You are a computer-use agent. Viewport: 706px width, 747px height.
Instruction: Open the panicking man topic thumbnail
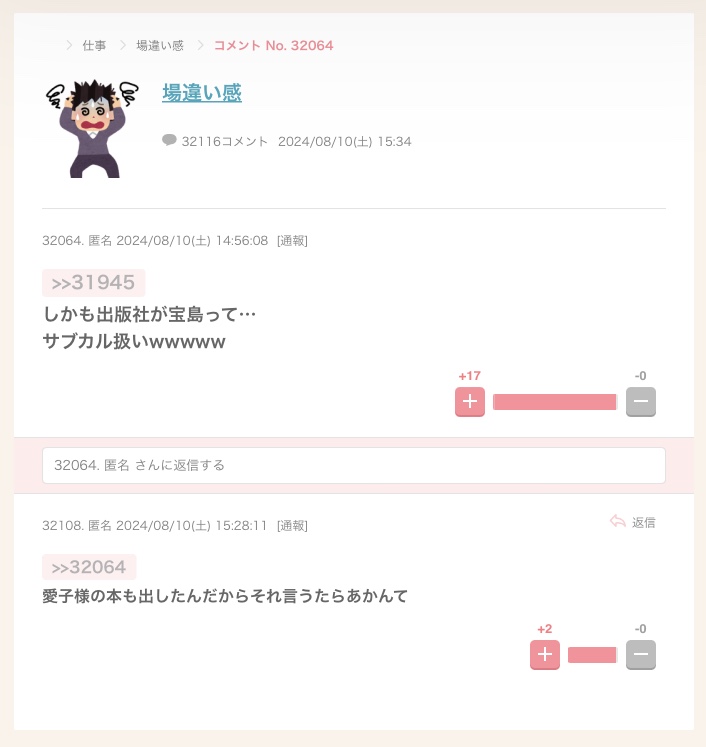92,129
